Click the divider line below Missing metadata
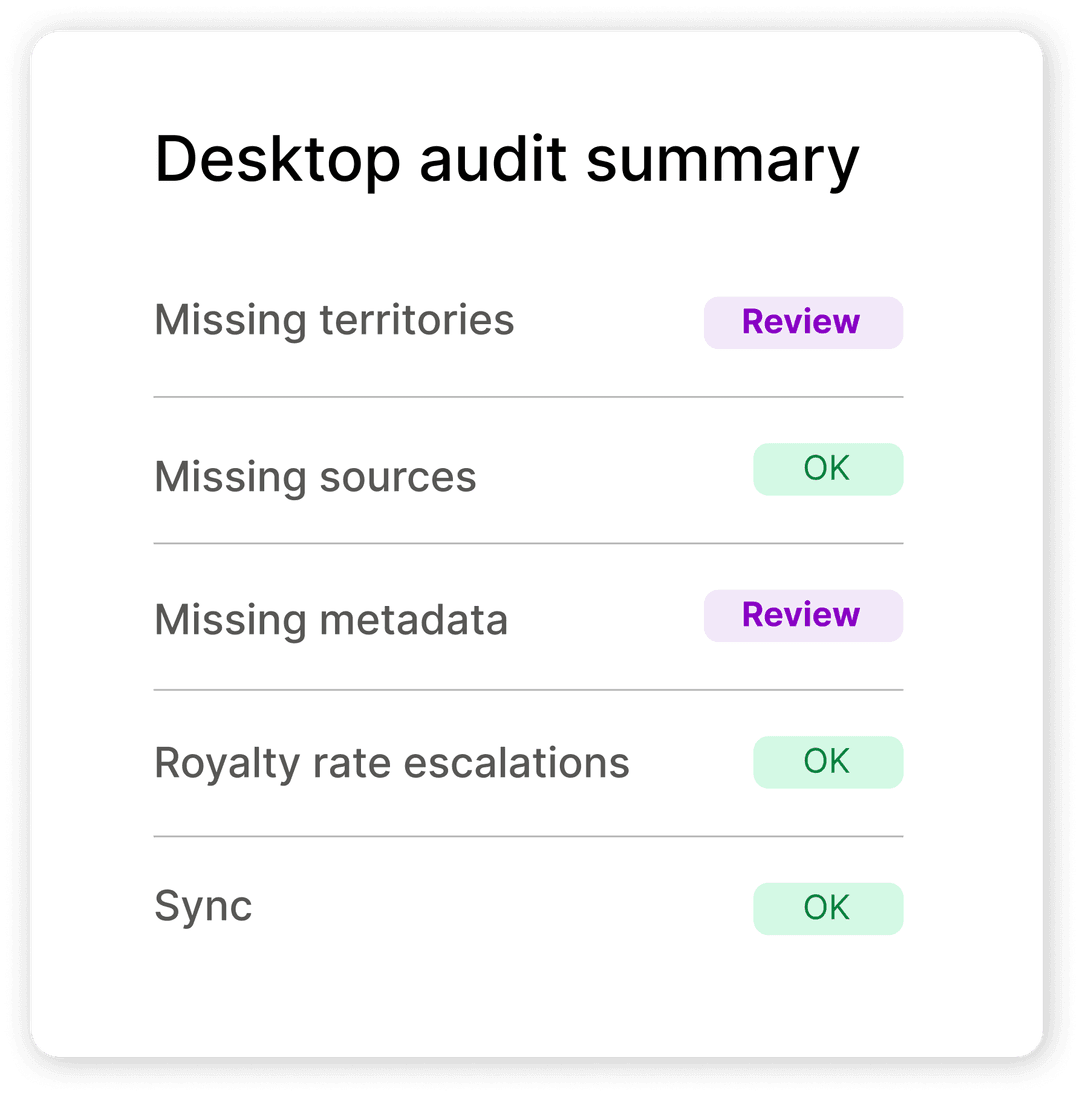This screenshot has width=1080, height=1094. pos(528,690)
